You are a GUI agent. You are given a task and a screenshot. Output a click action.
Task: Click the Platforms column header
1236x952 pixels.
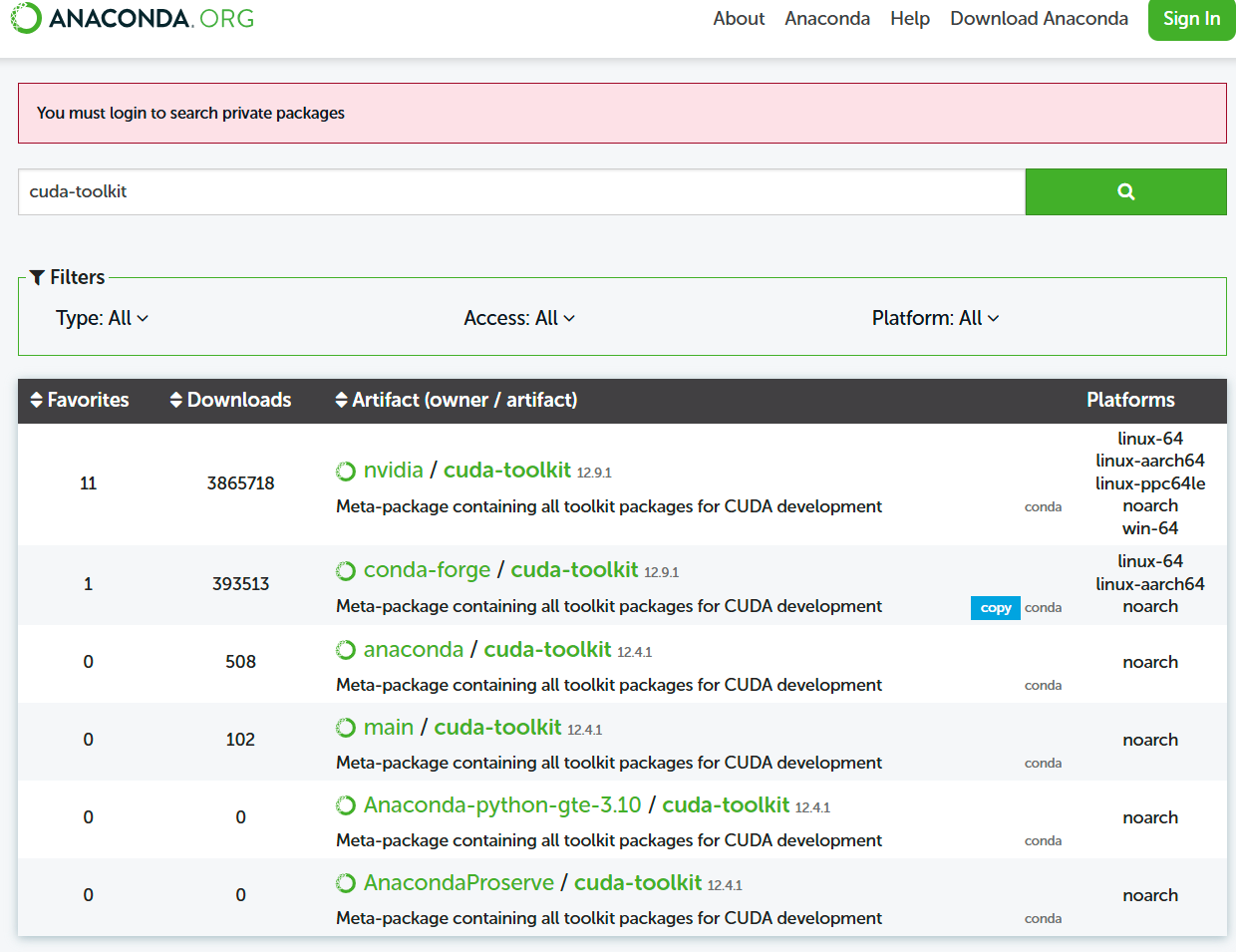[1130, 400]
